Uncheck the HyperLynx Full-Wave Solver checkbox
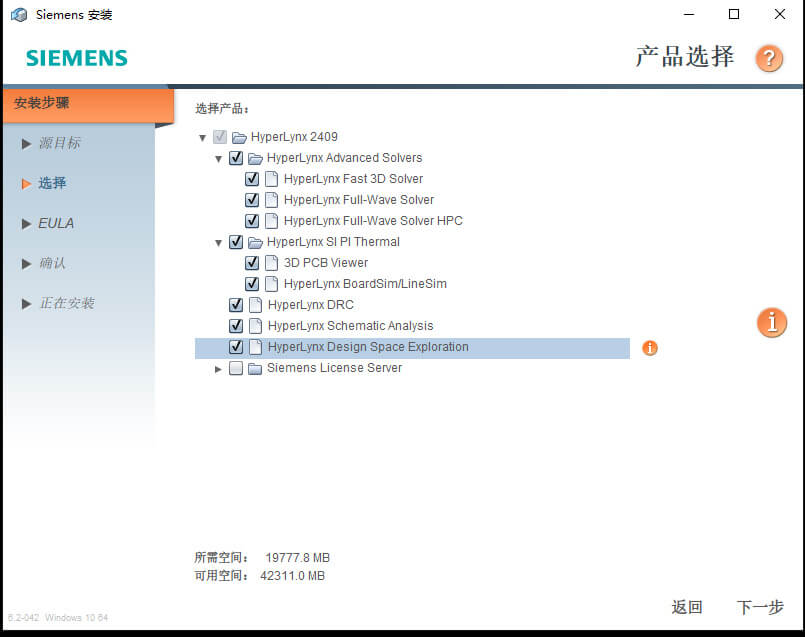The width and height of the screenshot is (805, 637). (x=252, y=200)
